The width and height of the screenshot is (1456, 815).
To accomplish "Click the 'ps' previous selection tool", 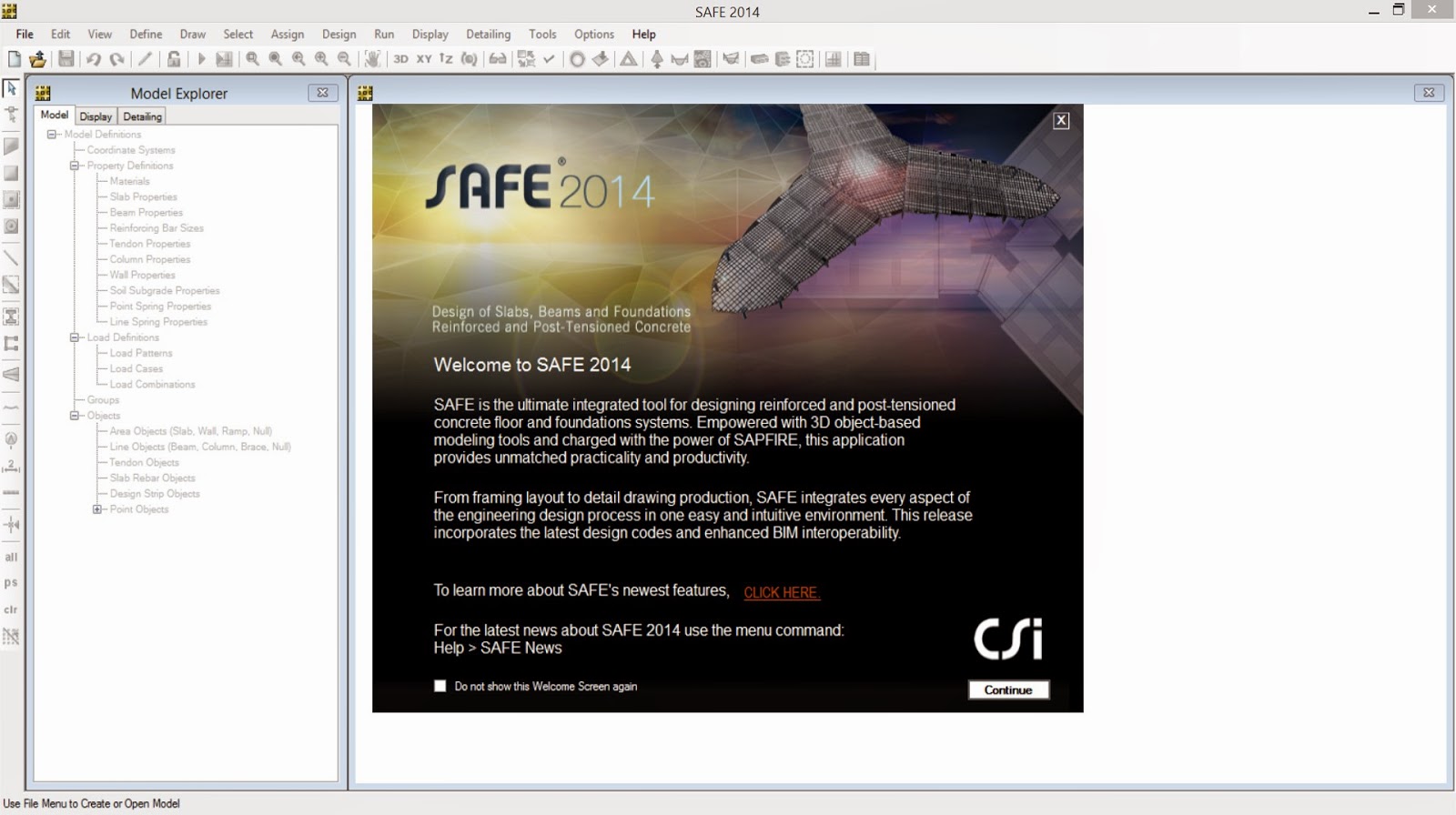I will (x=11, y=583).
